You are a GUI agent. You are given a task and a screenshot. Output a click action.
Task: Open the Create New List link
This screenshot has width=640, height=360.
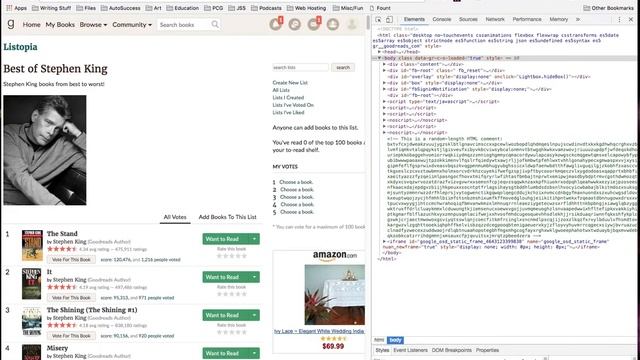(x=290, y=82)
